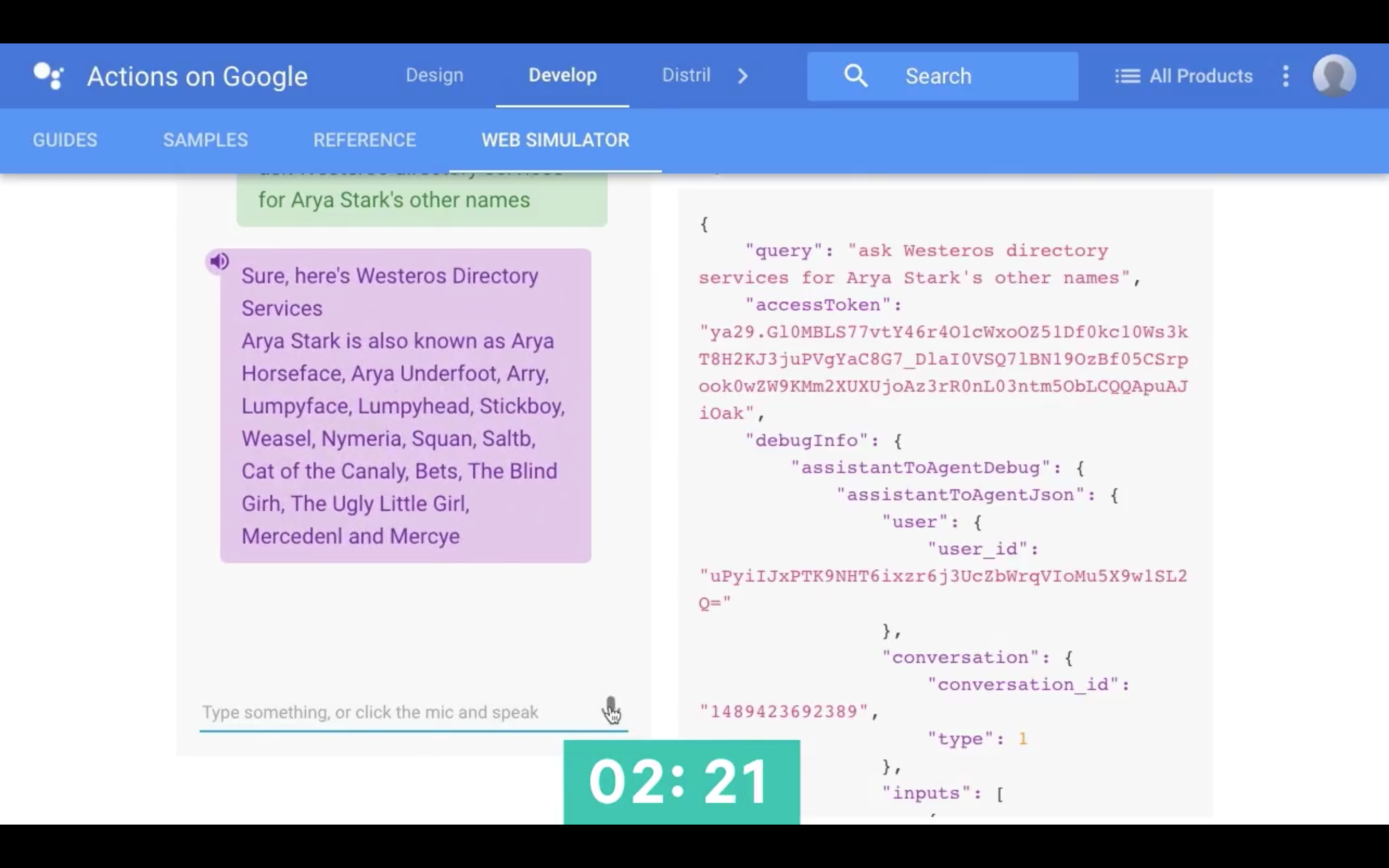Open the partially shown Distribute tab
The width and height of the screenshot is (1389, 868).
pos(686,75)
